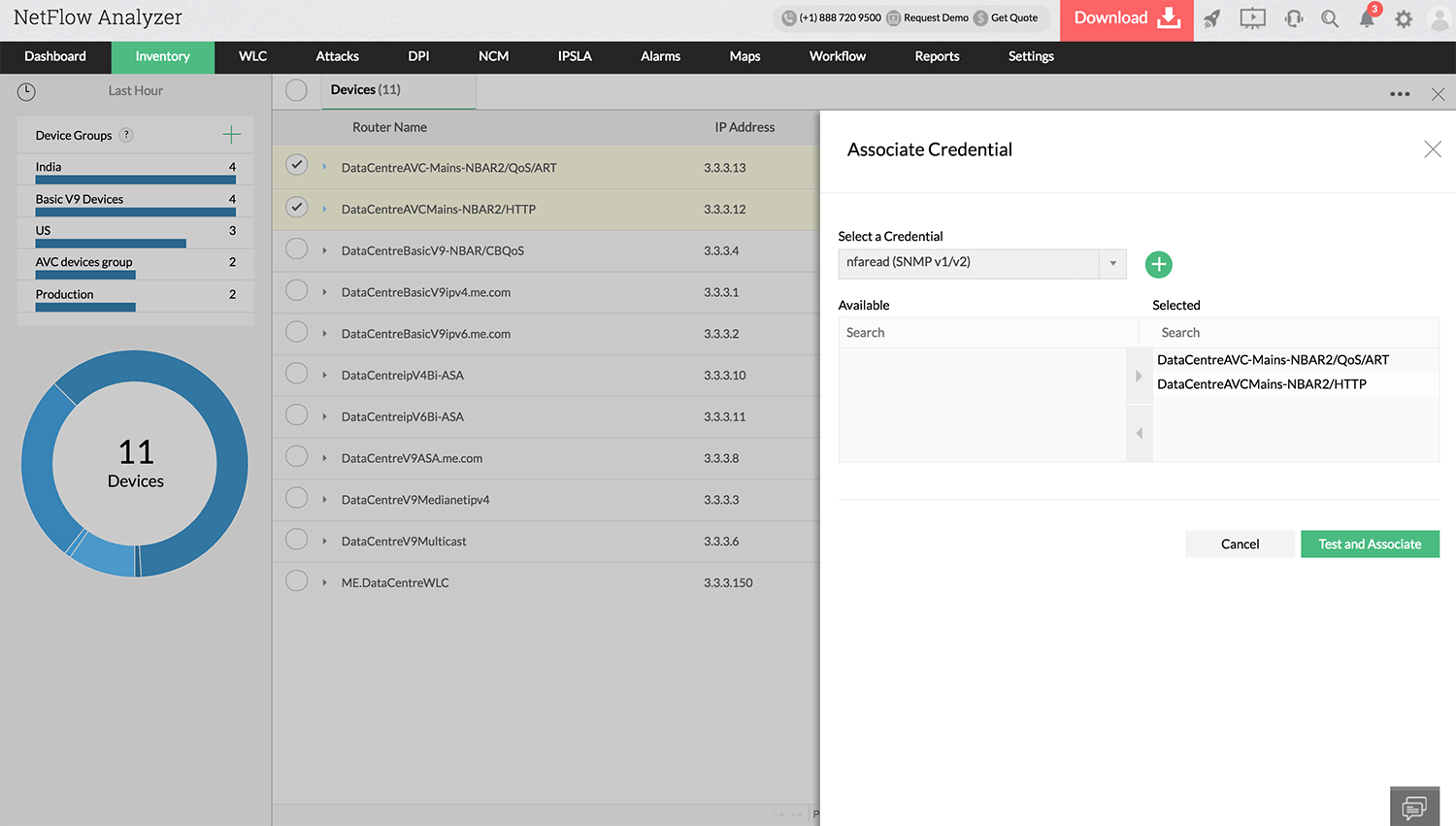Check ME.DataCentreWLC row checkbox
The height and width of the screenshot is (826, 1456).
[297, 581]
